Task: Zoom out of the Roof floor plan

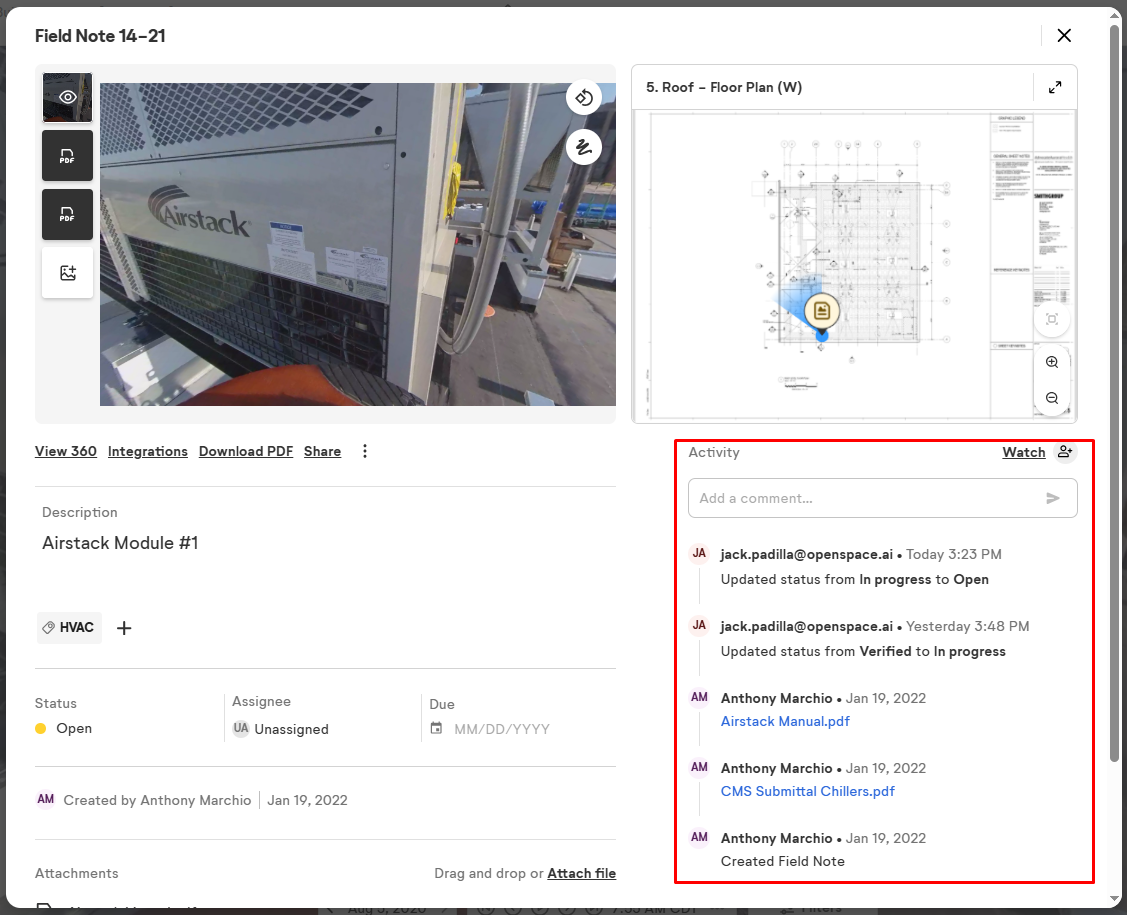Action: click(x=1052, y=398)
